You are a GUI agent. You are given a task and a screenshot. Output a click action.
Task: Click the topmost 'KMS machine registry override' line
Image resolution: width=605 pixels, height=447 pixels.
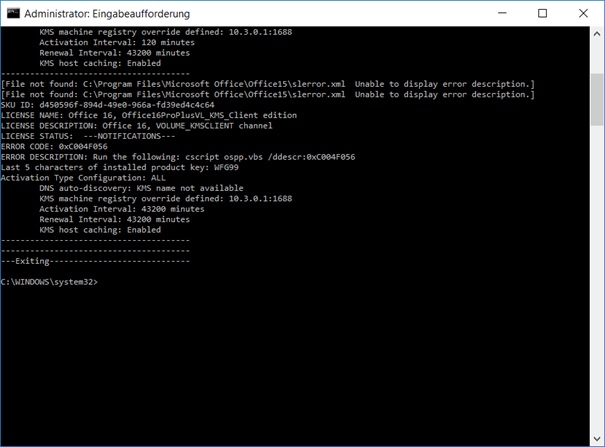[x=166, y=32]
